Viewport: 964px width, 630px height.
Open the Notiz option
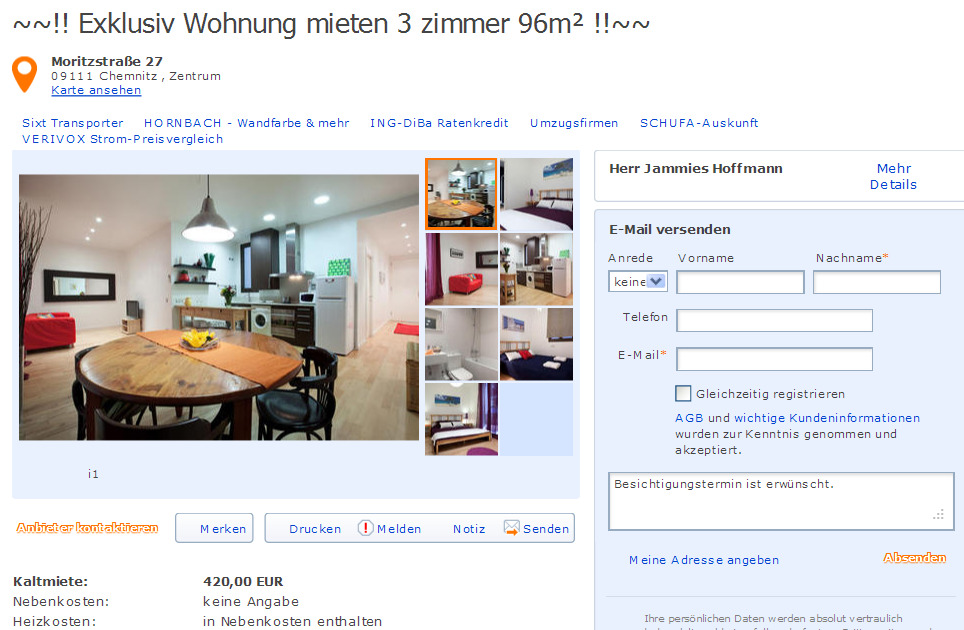click(469, 529)
